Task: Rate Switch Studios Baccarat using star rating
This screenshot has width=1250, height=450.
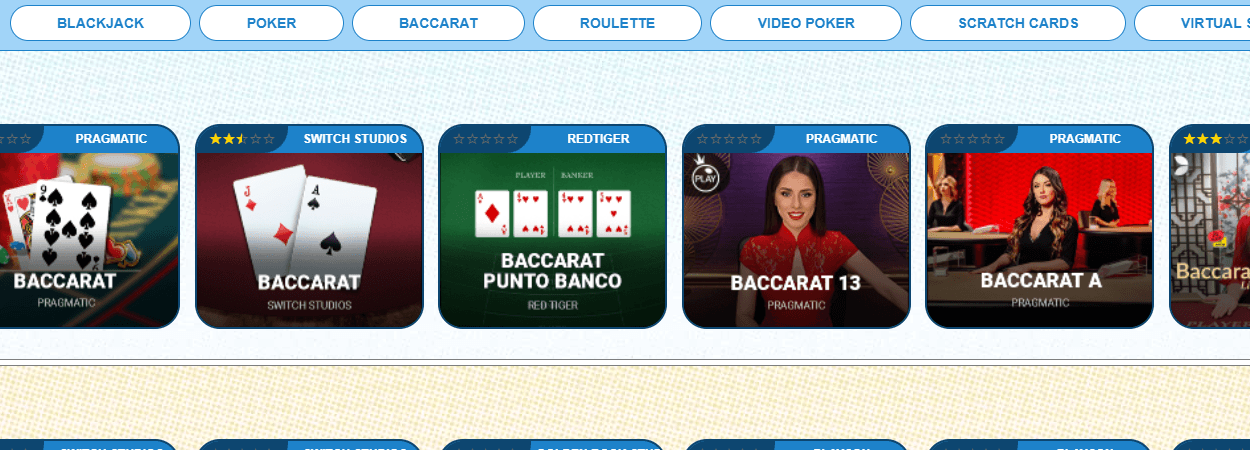Action: coord(241,139)
